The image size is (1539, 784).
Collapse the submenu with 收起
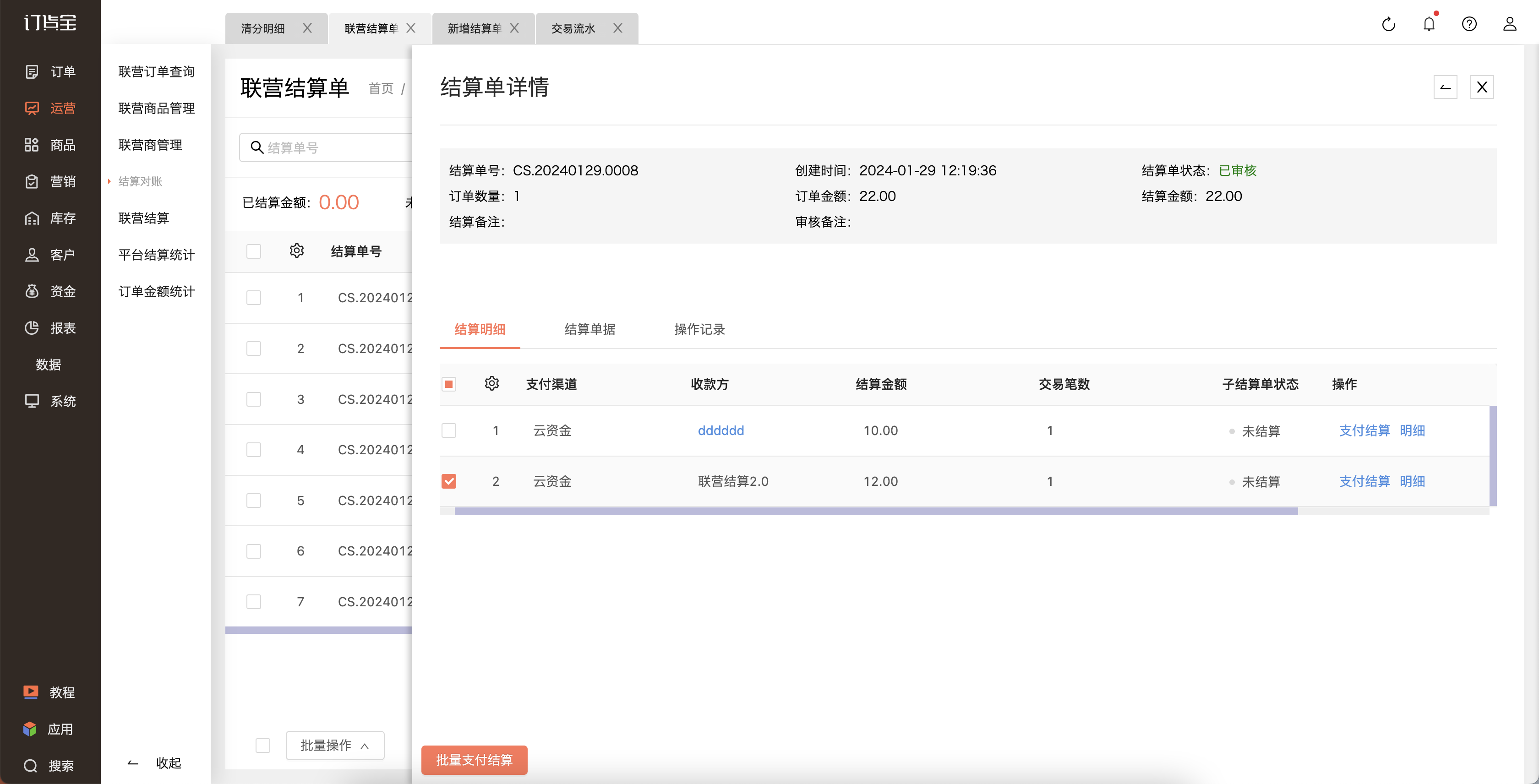(x=154, y=763)
